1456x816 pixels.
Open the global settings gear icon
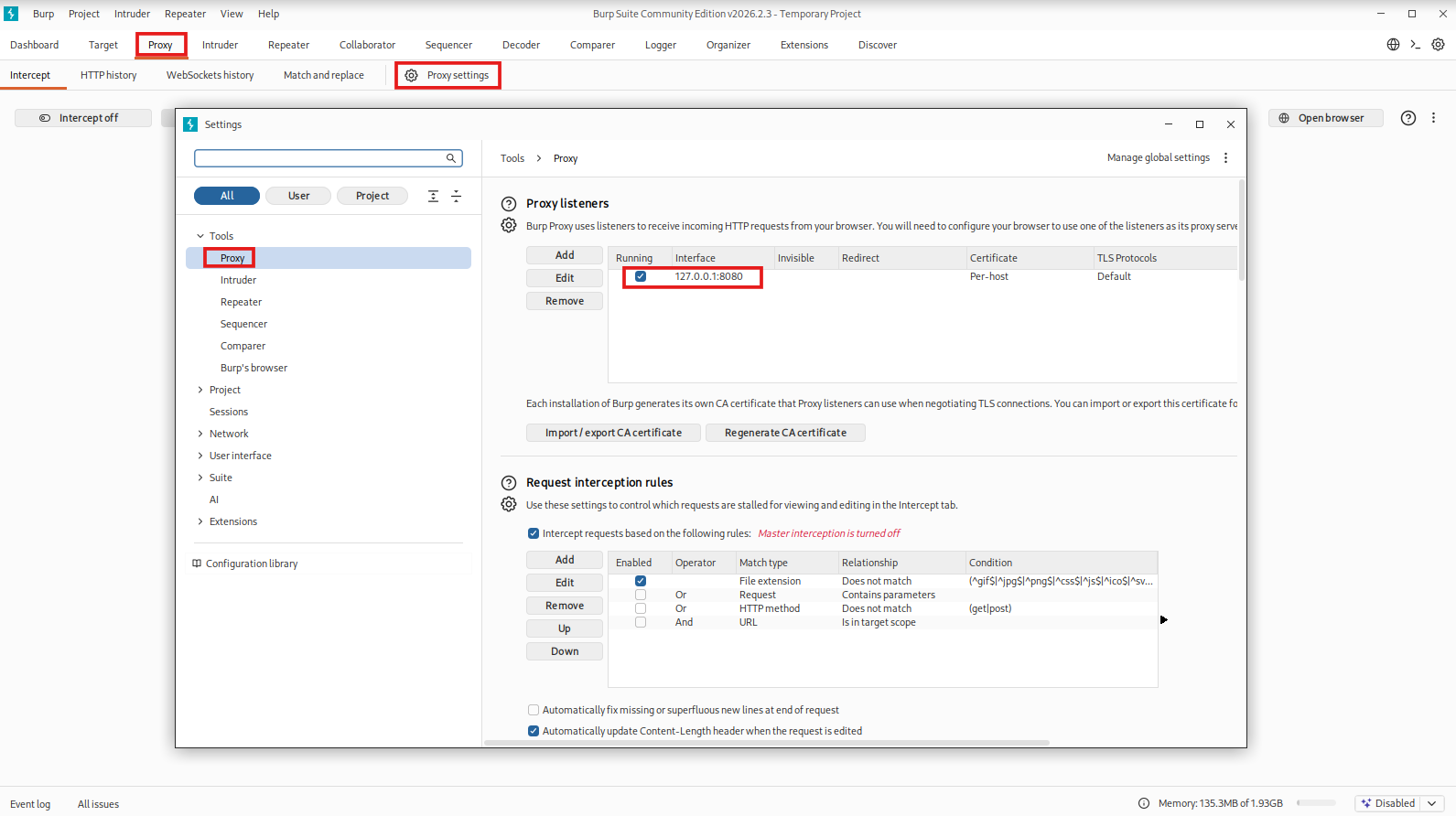1439,45
